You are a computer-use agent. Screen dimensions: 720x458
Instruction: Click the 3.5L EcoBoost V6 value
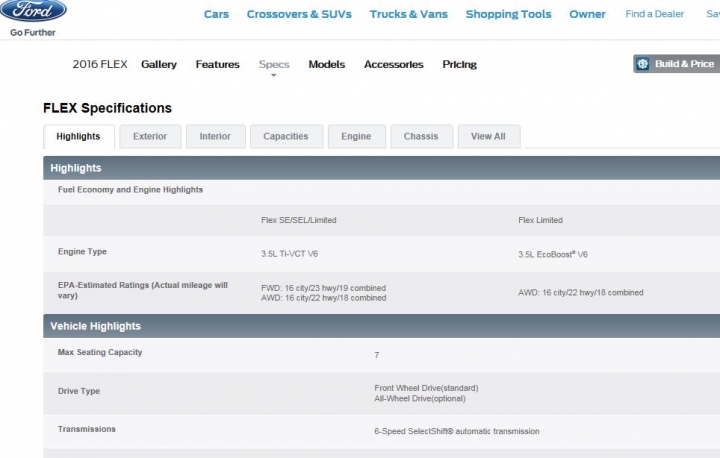click(553, 254)
